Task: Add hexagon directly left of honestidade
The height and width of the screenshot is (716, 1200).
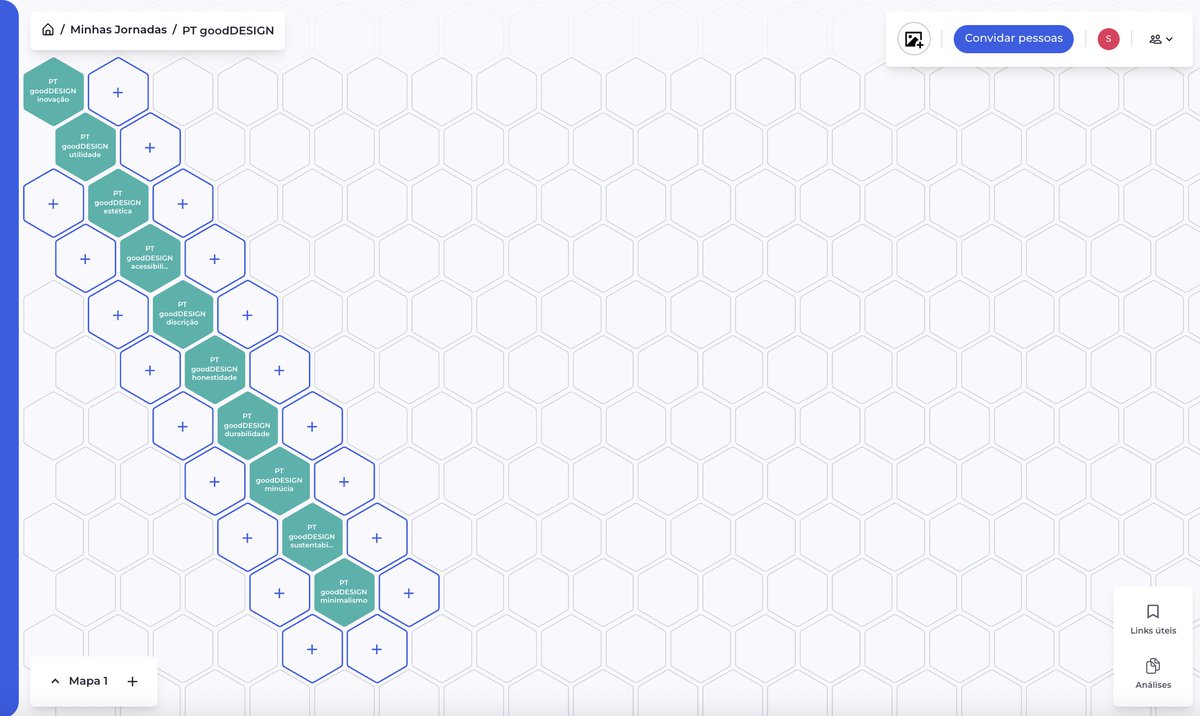Action: click(150, 370)
